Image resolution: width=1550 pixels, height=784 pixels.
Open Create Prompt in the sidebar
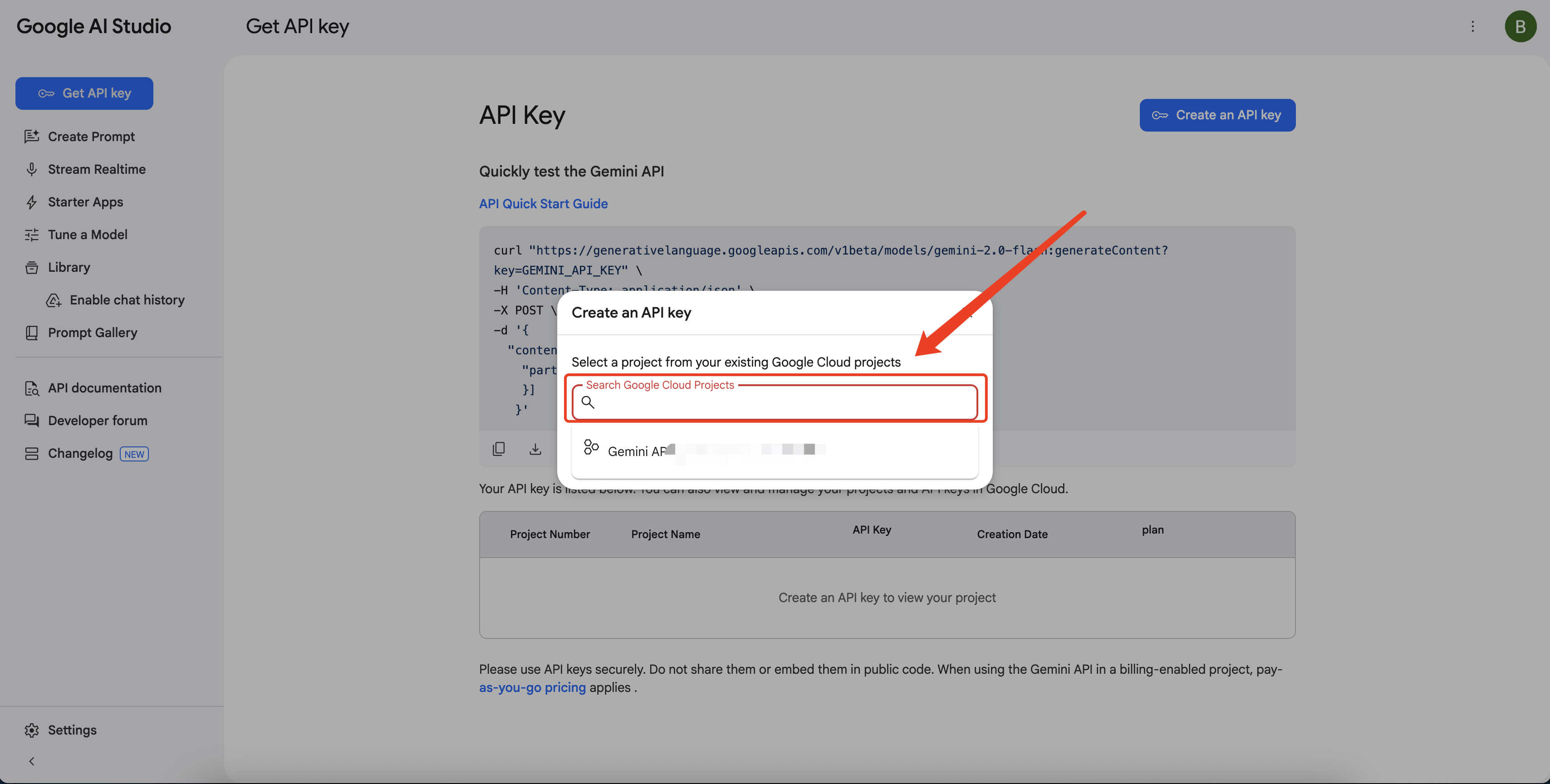point(91,137)
